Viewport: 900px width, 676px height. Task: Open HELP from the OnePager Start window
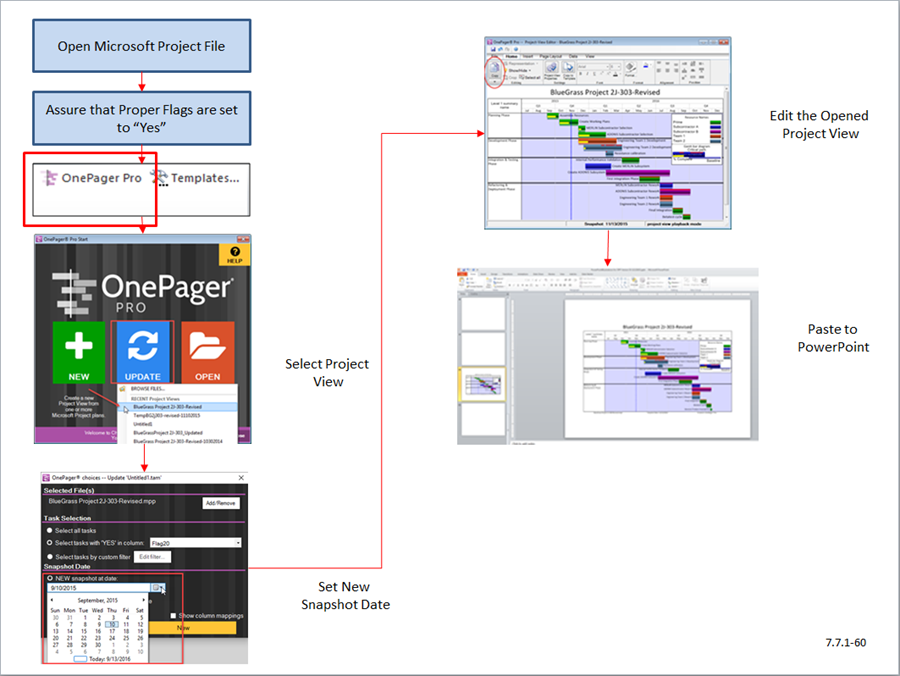pos(235,256)
